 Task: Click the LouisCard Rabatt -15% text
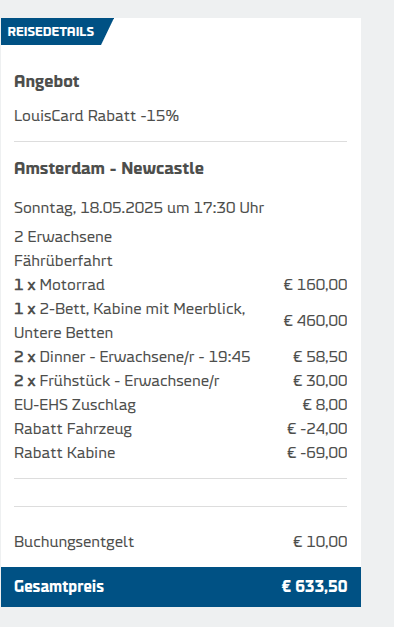[x=96, y=116]
